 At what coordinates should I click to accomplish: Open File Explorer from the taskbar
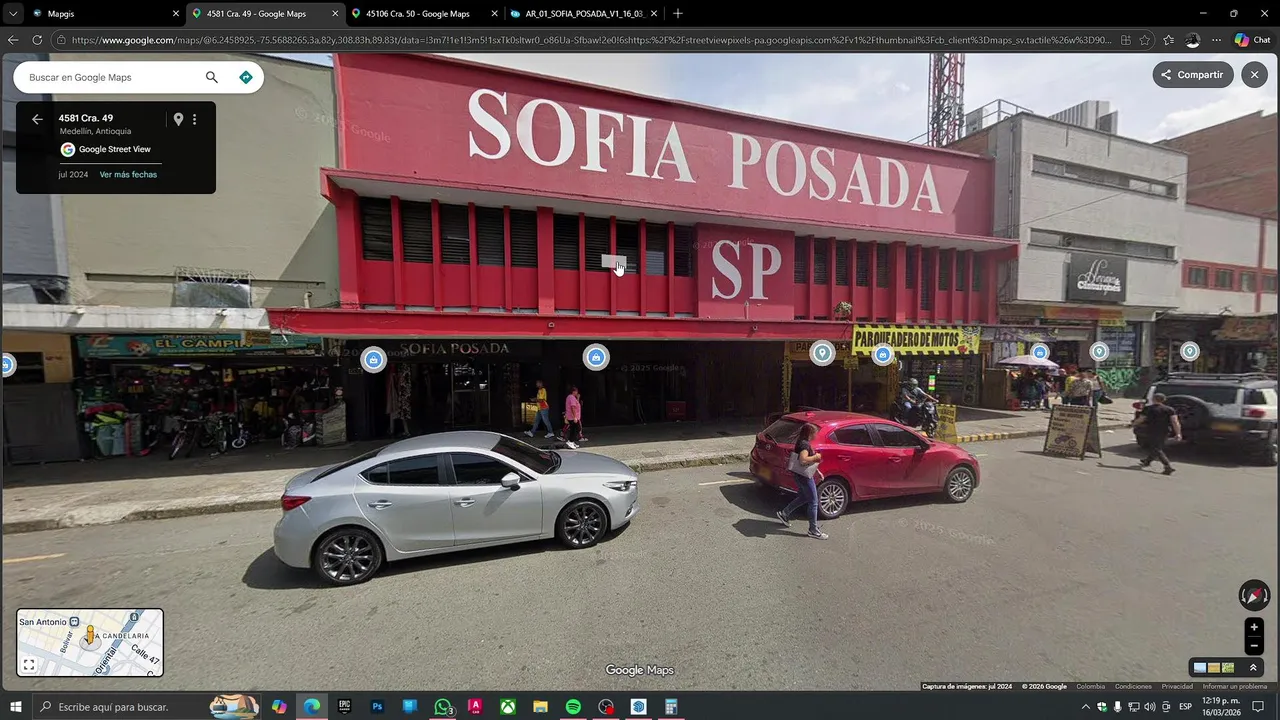[540, 707]
